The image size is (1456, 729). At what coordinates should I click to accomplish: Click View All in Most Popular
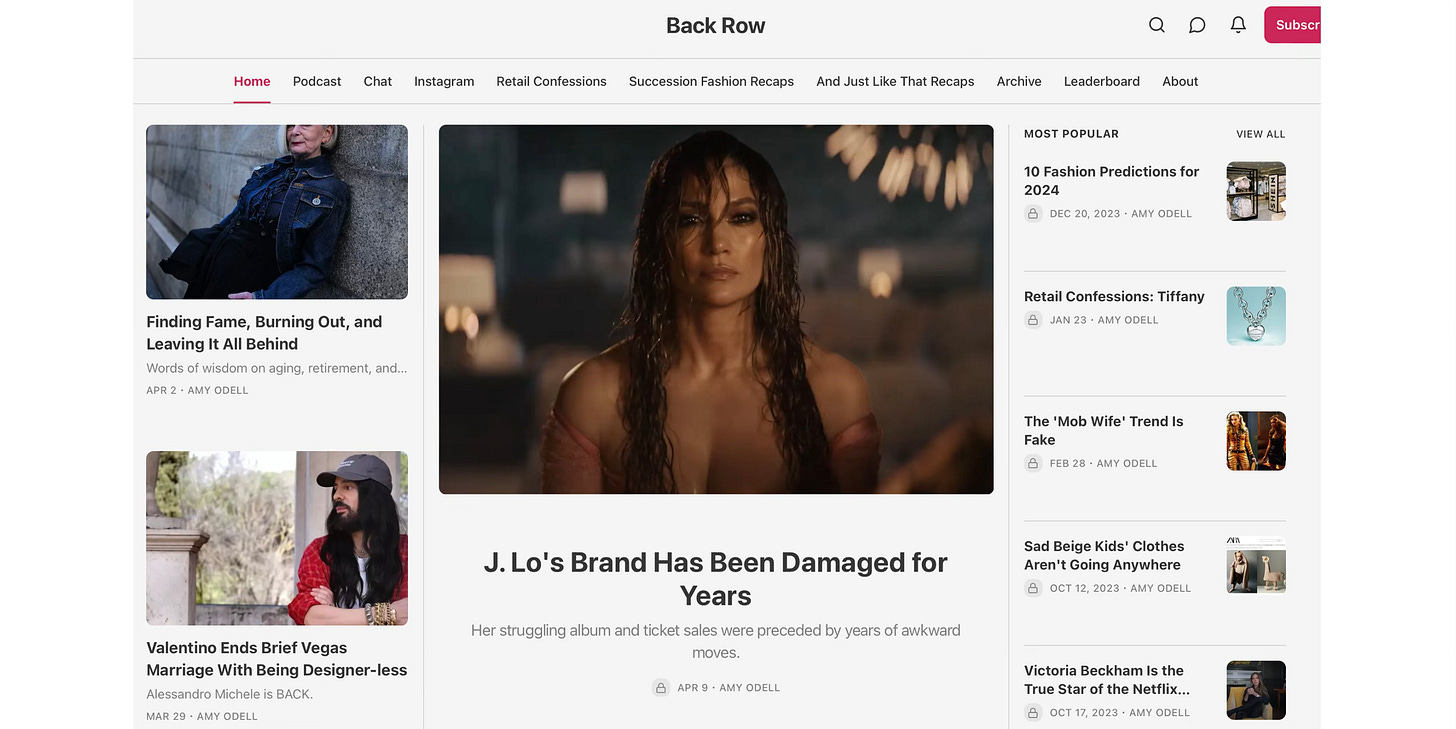pos(1261,134)
